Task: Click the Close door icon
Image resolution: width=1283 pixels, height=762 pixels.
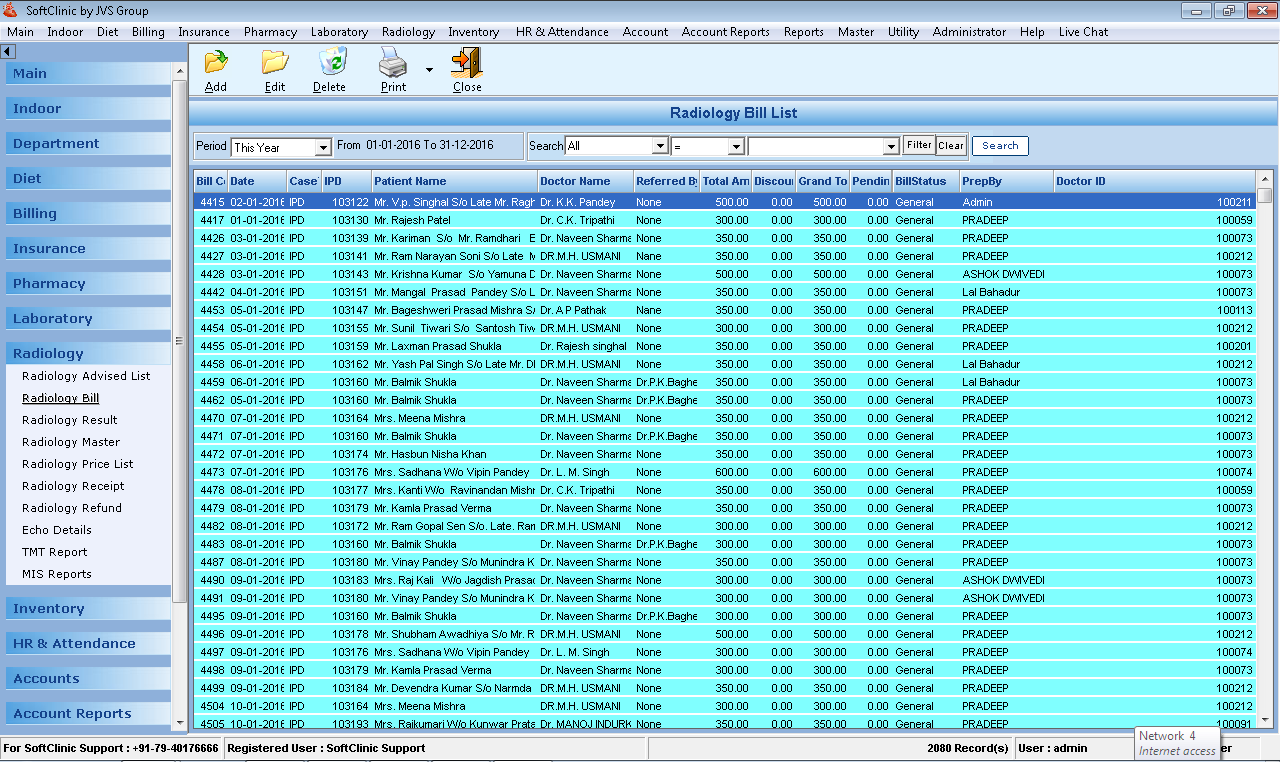Action: 466,63
